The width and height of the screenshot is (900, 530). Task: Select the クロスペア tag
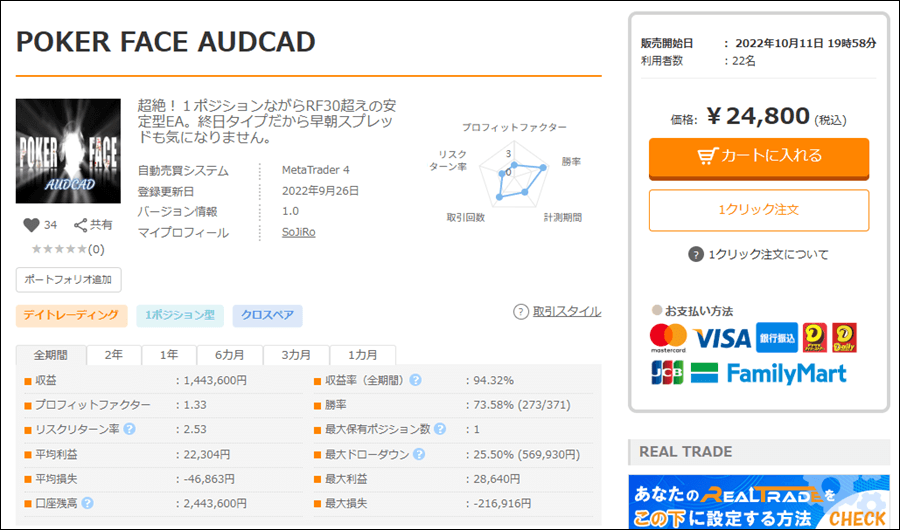(267, 315)
